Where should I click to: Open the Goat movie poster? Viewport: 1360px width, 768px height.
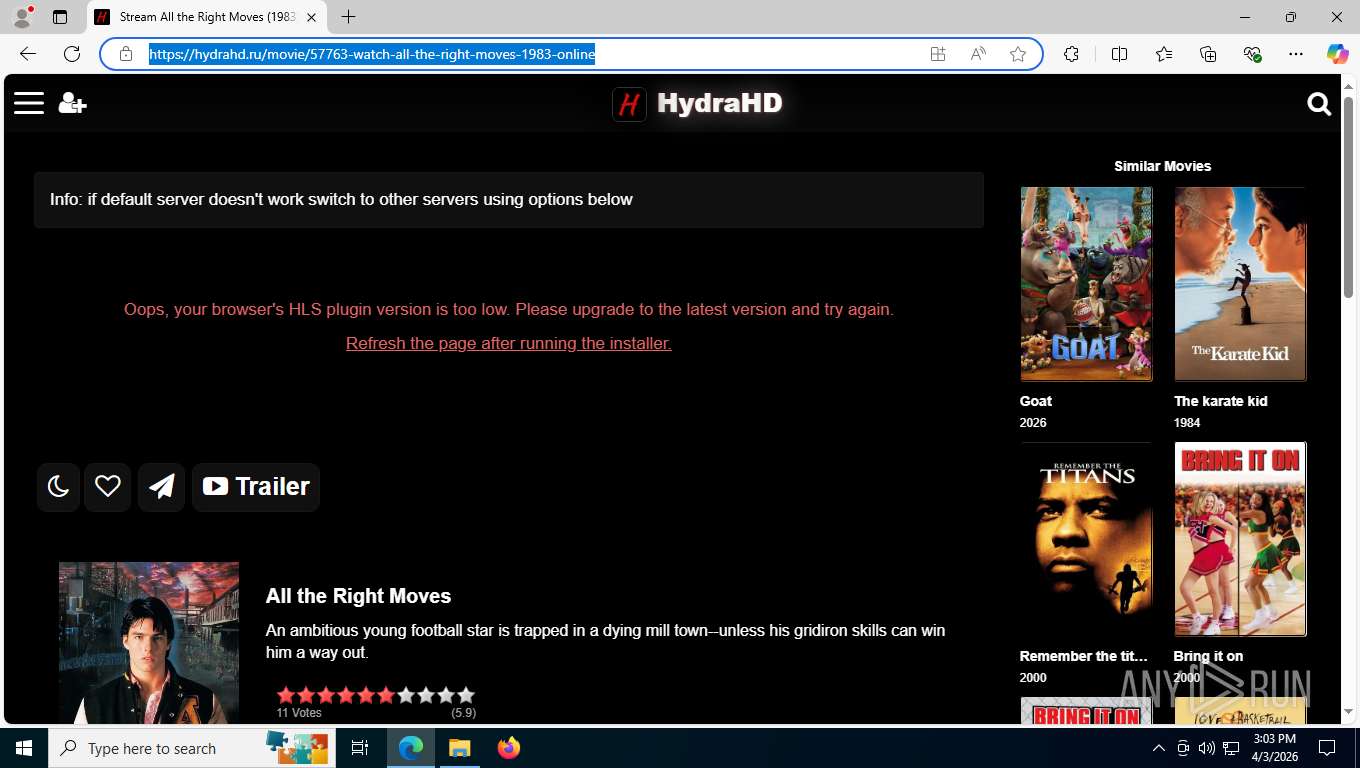pos(1086,284)
